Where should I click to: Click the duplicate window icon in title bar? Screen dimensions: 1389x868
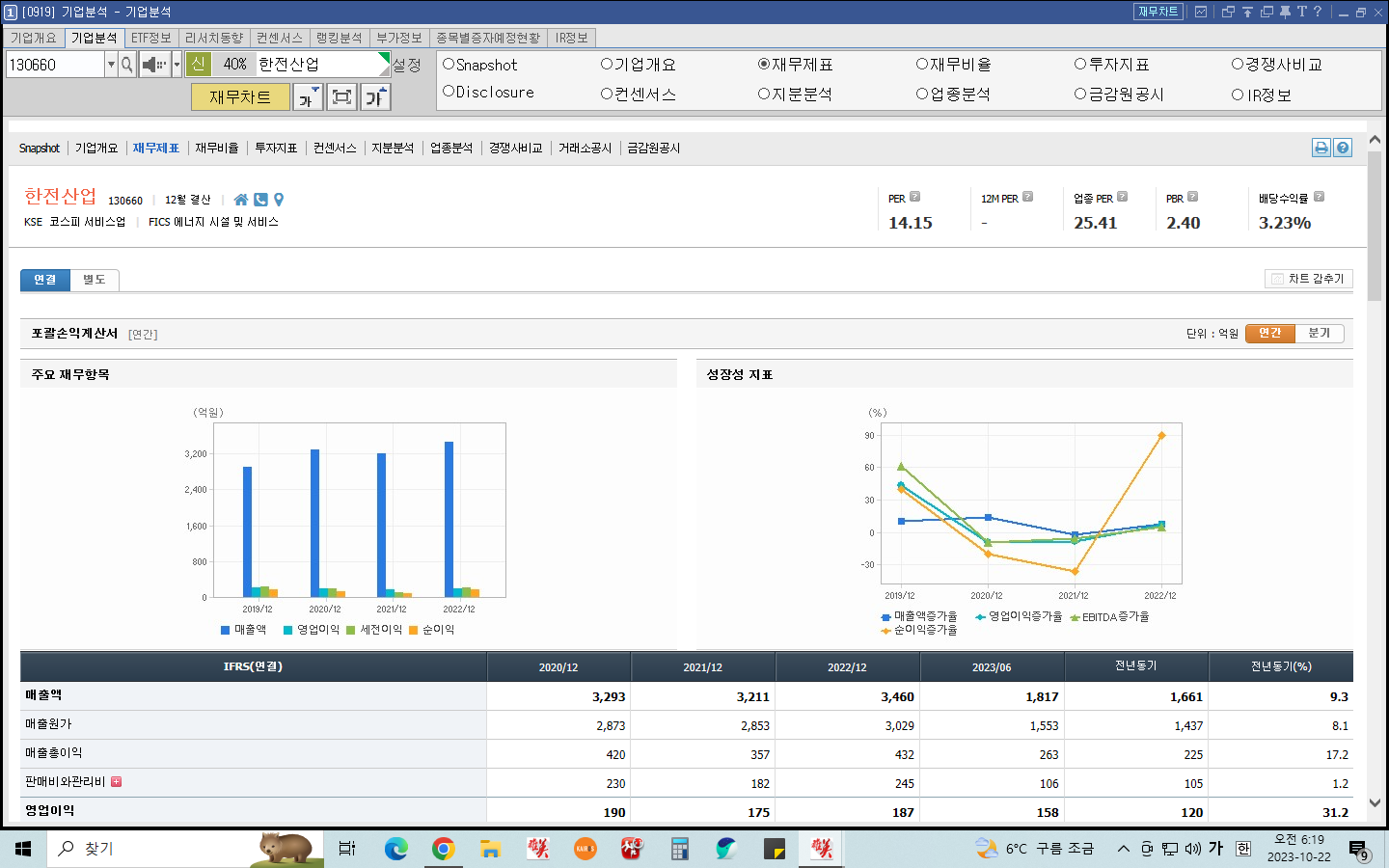(1266, 12)
